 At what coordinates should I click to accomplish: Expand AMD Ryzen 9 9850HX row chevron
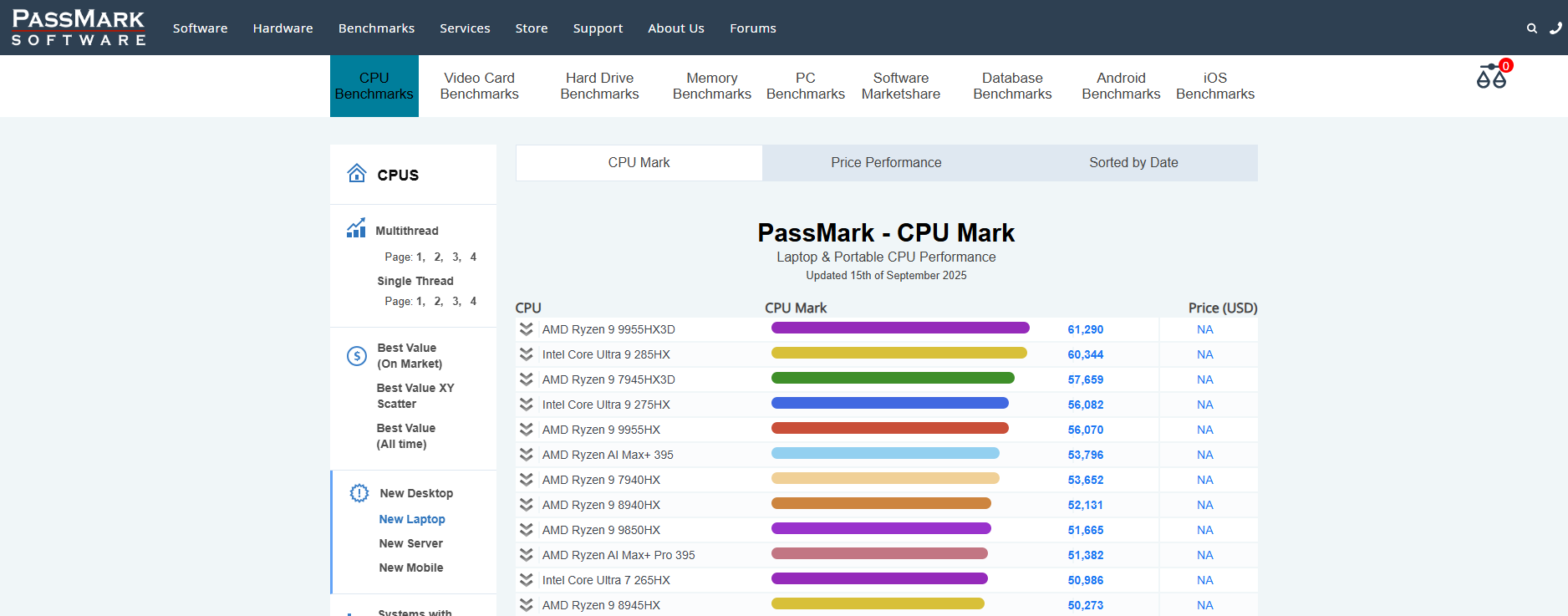[526, 530]
